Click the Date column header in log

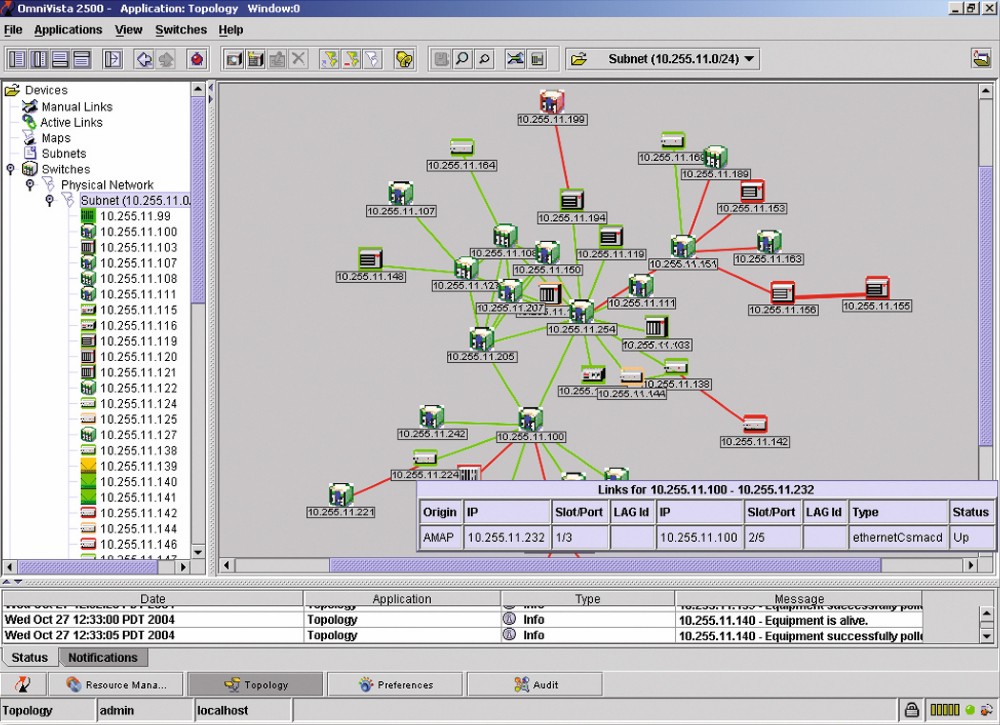(x=152, y=599)
